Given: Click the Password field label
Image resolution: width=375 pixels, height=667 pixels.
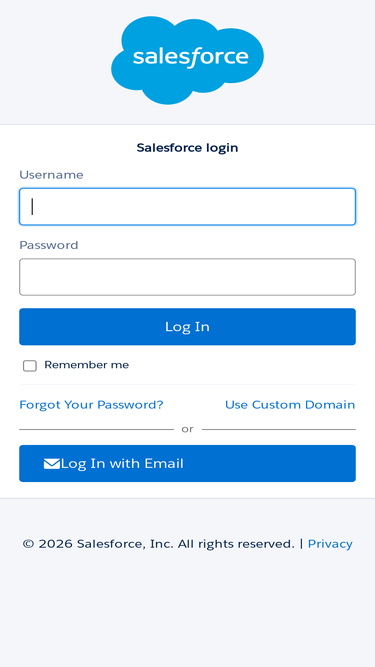Looking at the screenshot, I should [x=49, y=245].
